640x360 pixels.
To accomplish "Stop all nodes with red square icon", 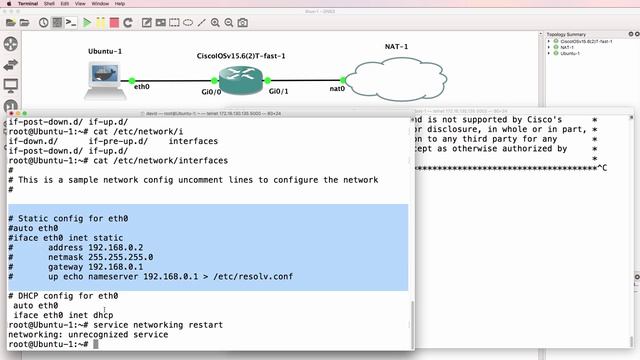I will (114, 22).
